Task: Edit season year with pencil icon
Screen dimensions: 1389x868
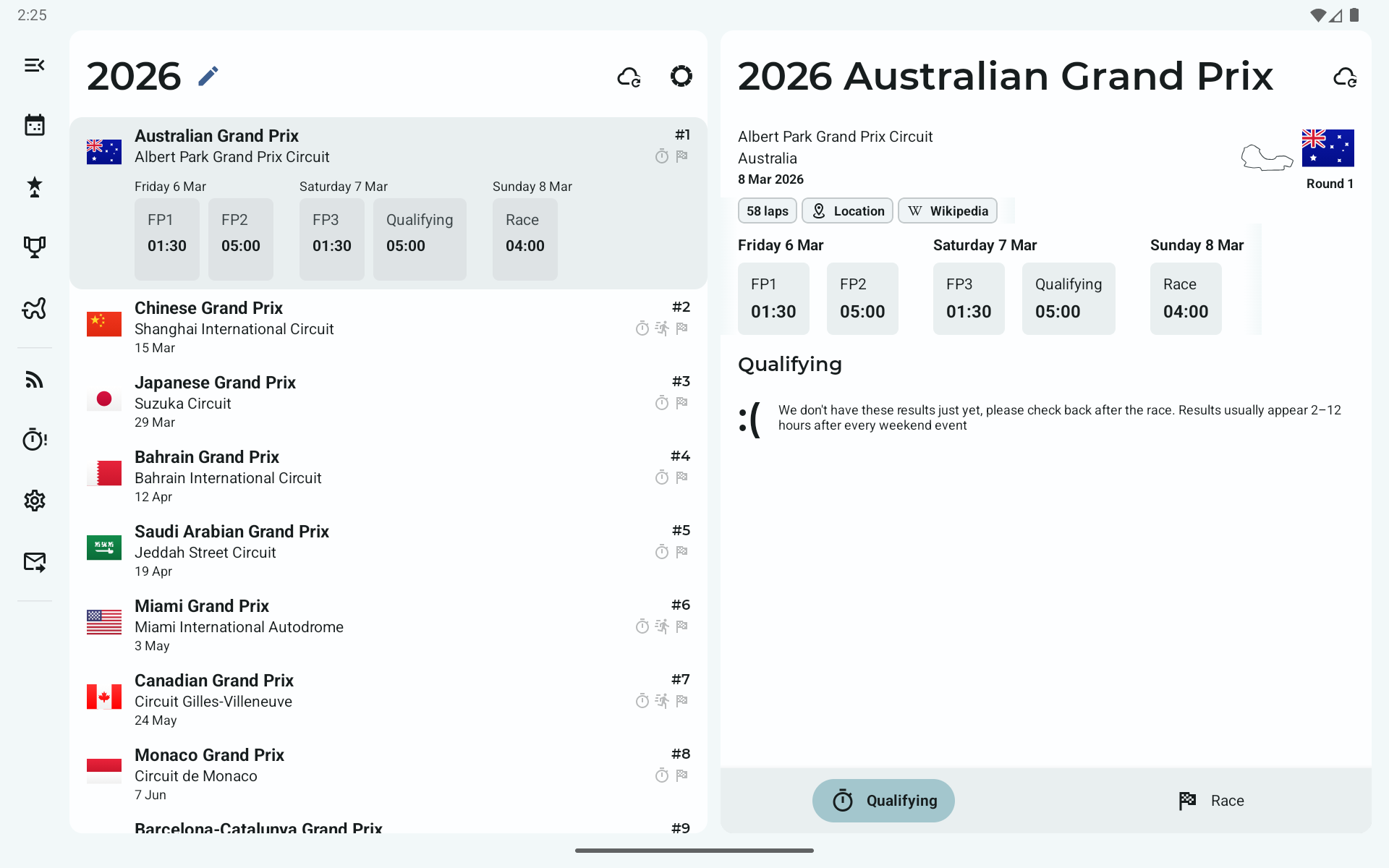Action: pos(208,76)
